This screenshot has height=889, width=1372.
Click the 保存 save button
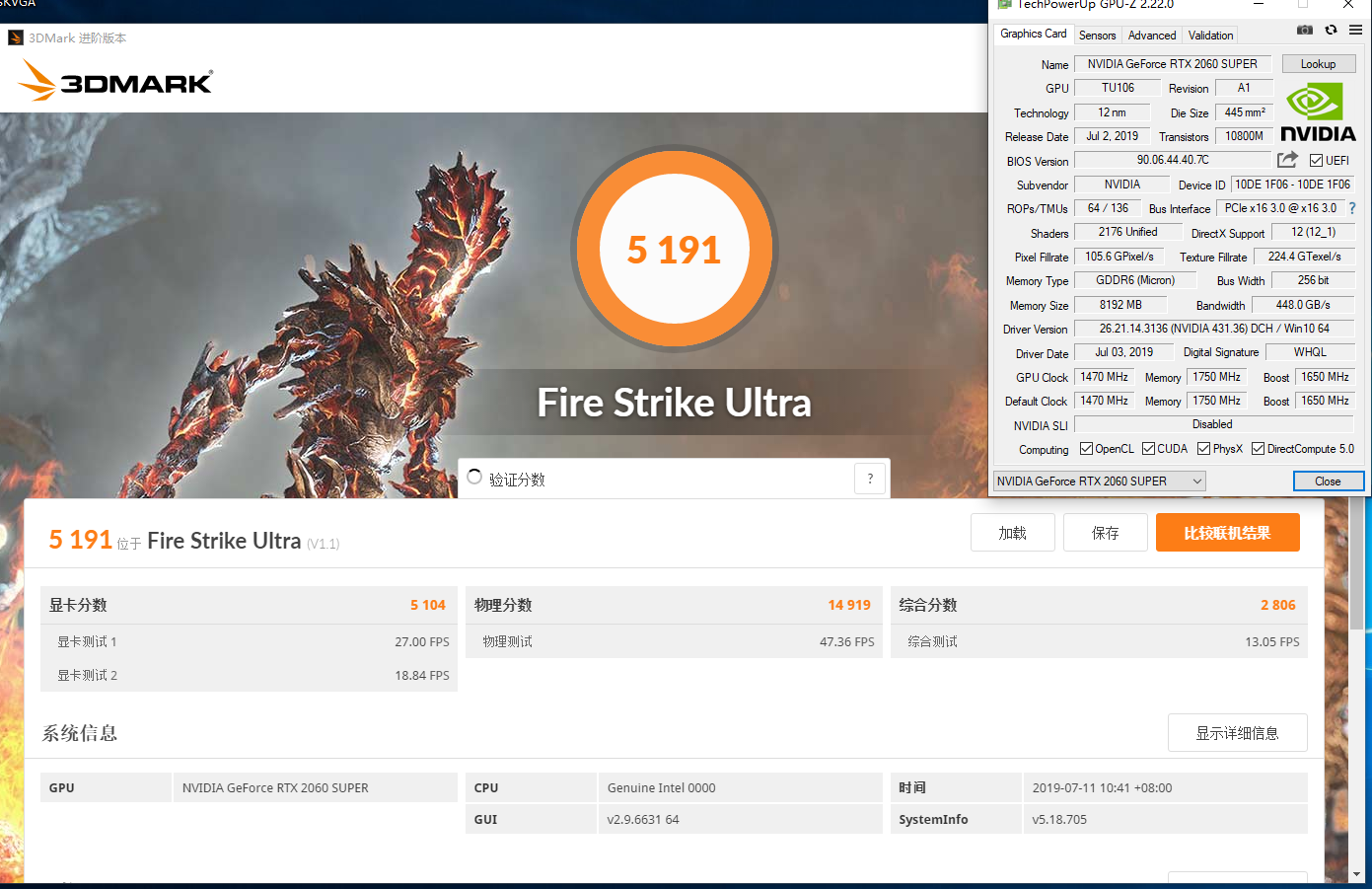tap(1106, 533)
